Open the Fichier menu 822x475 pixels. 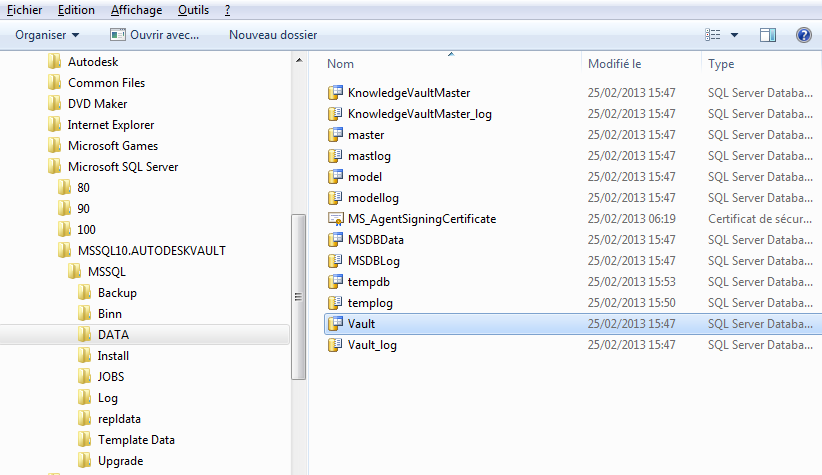[25, 10]
